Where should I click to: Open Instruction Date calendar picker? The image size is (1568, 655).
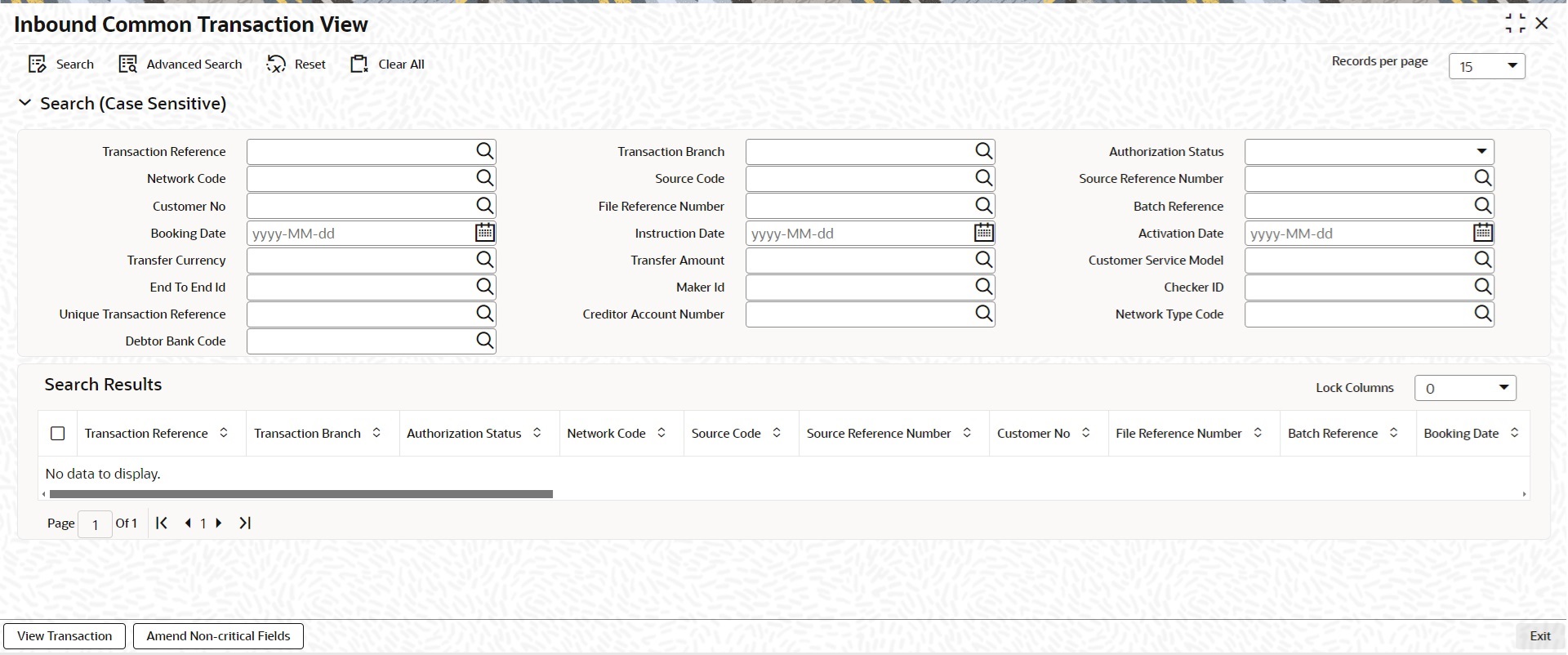984,233
